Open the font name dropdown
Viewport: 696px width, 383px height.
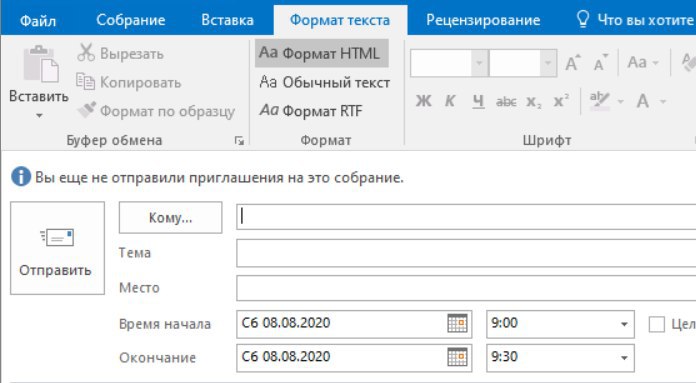(479, 63)
